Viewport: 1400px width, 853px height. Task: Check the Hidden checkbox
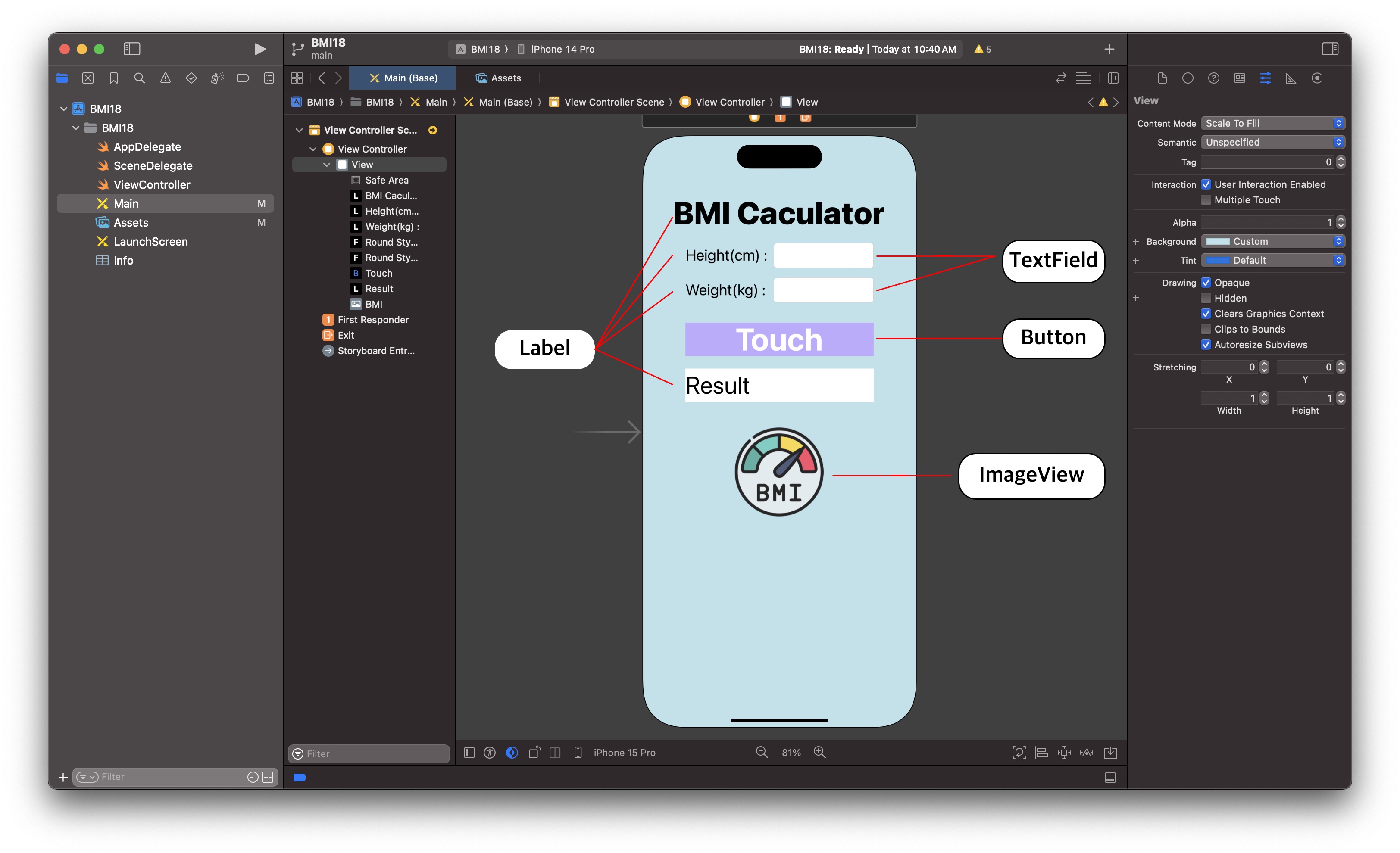[1206, 298]
